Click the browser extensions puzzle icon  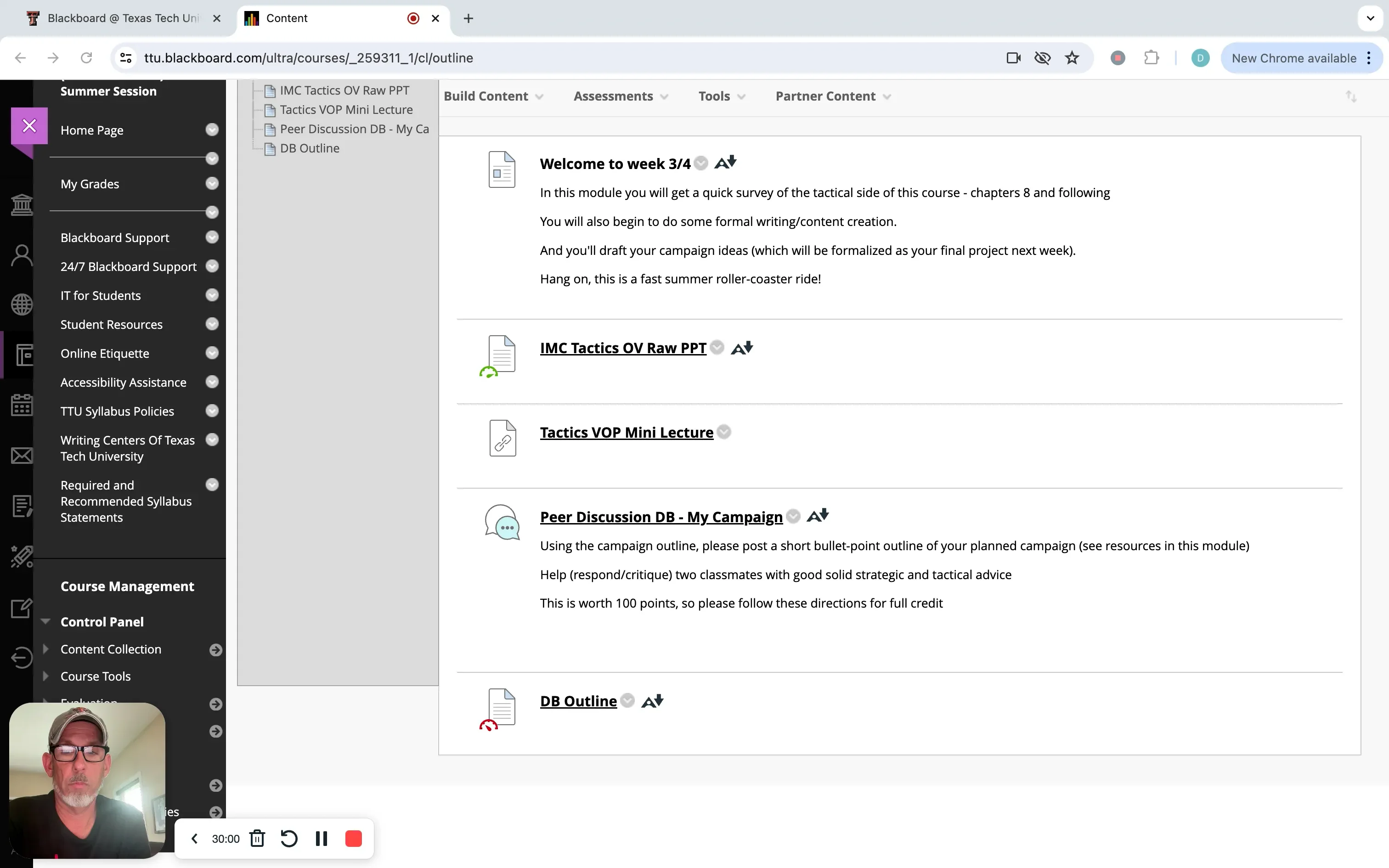pos(1152,58)
